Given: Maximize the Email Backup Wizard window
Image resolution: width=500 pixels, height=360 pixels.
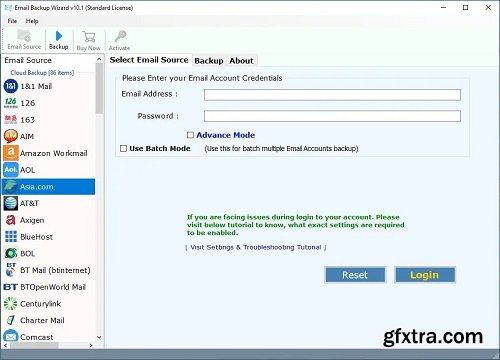Looking at the screenshot, I should (466, 7).
